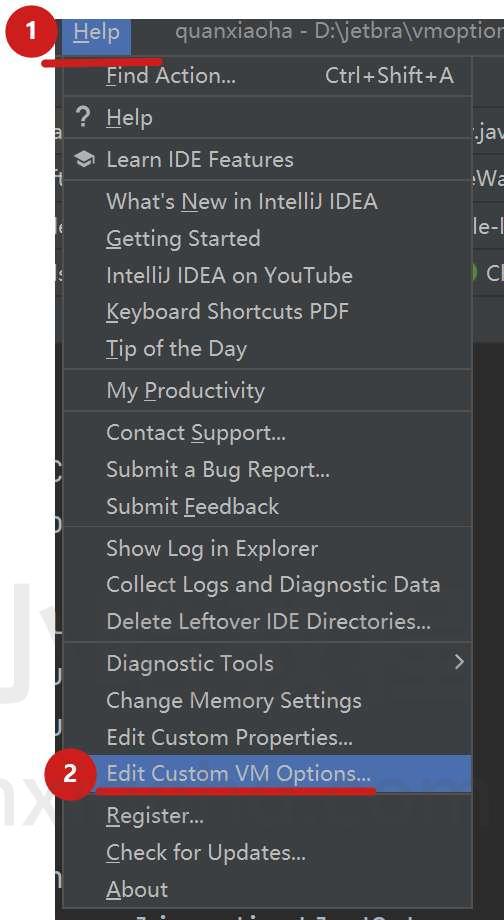Select Submit a Bug Report

coord(267,469)
